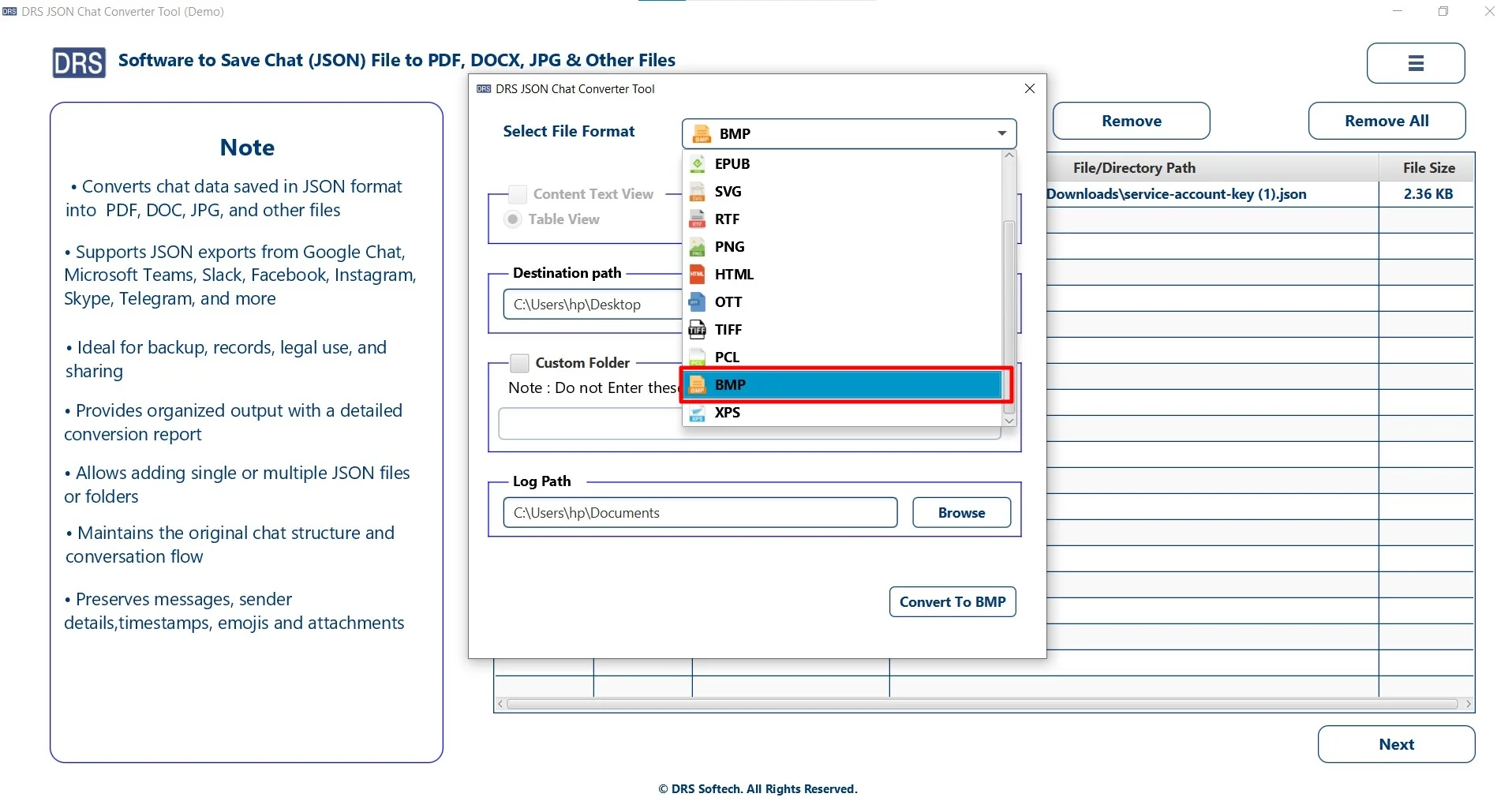Choose EPUB from the format list
The width and height of the screenshot is (1512, 801).
[842, 164]
